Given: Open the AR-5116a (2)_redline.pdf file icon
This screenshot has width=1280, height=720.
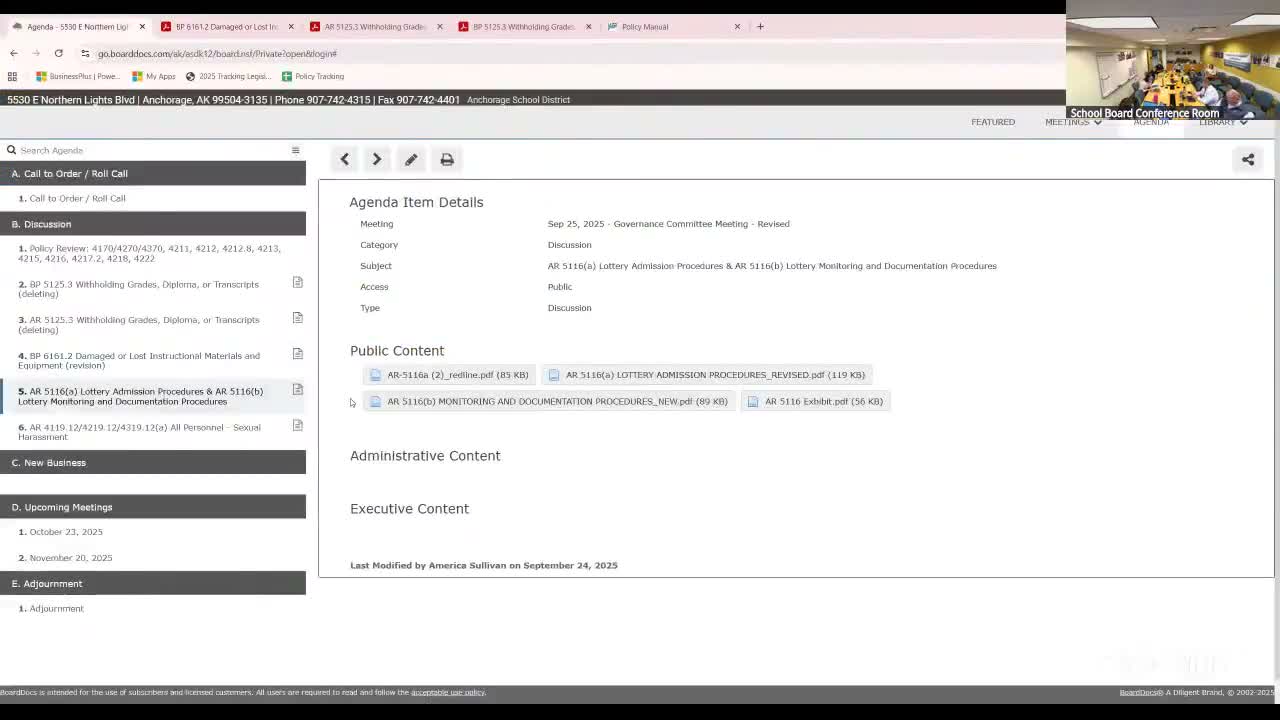Looking at the screenshot, I should coord(376,375).
